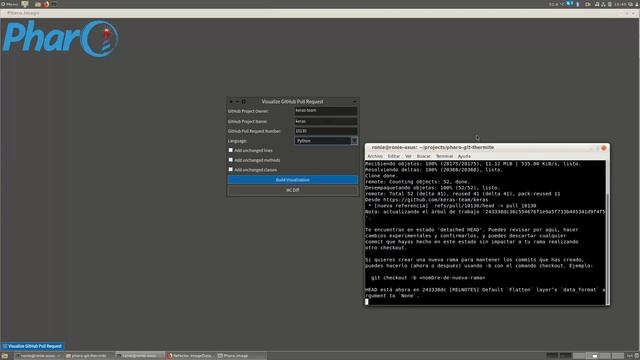Click the show desktop icon in top panel

coord(25,4)
